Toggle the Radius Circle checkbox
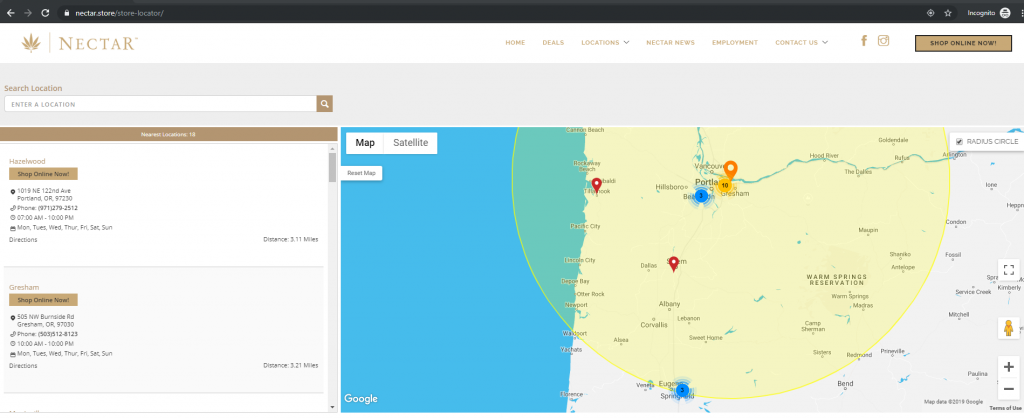 [959, 142]
